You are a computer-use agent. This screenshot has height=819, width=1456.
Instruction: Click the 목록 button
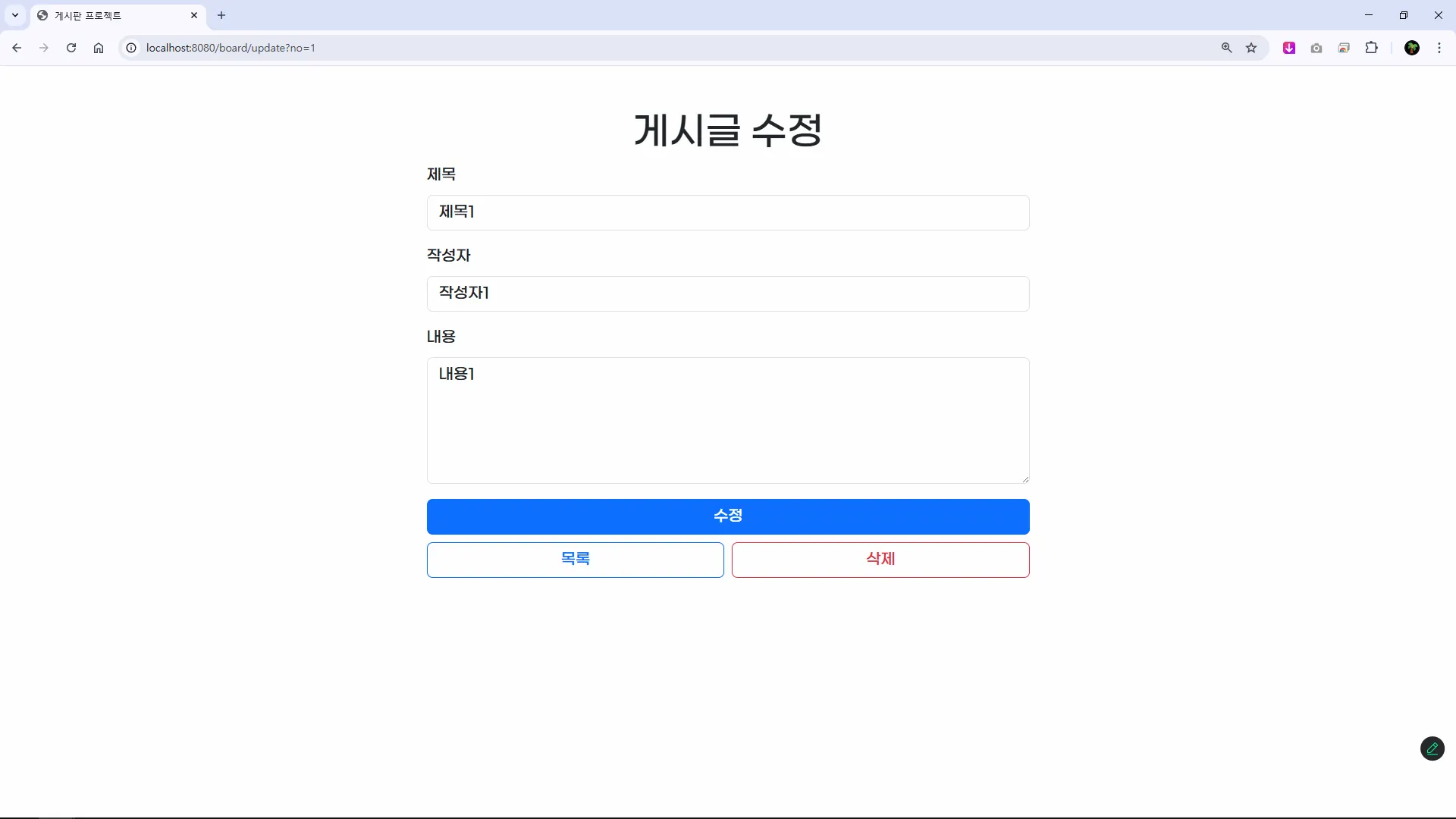click(575, 560)
